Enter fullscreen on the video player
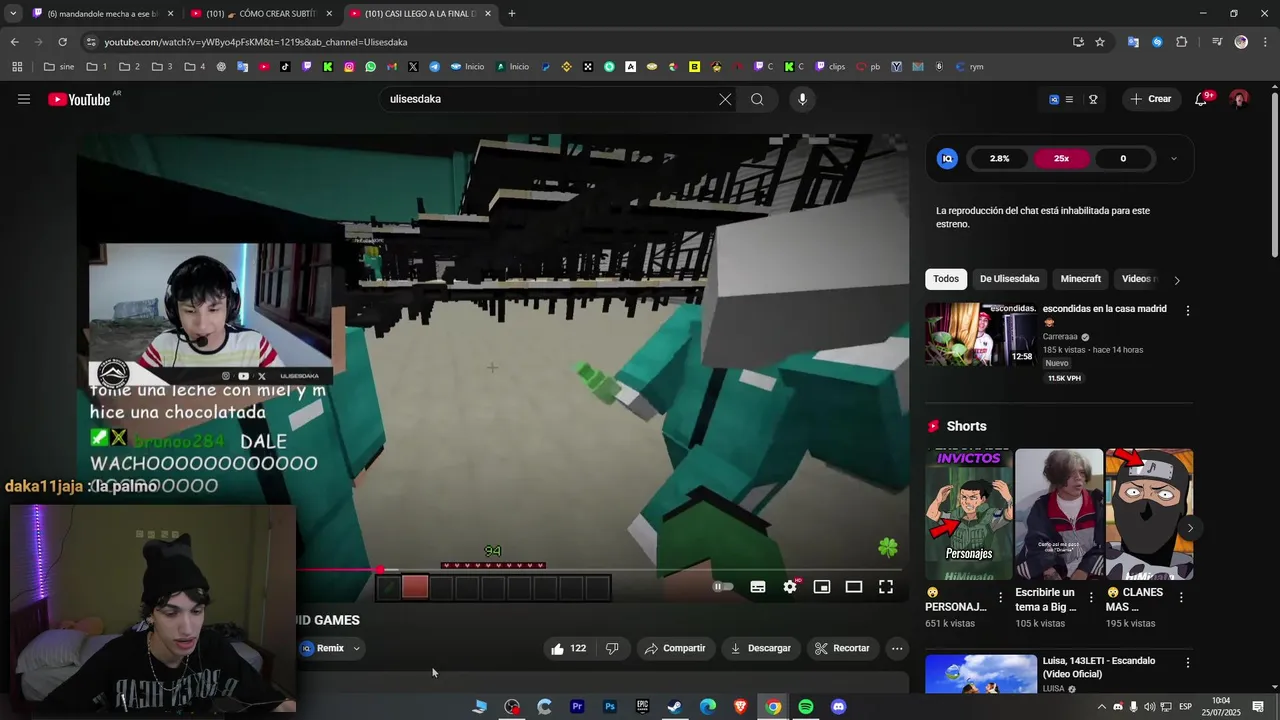 (886, 587)
